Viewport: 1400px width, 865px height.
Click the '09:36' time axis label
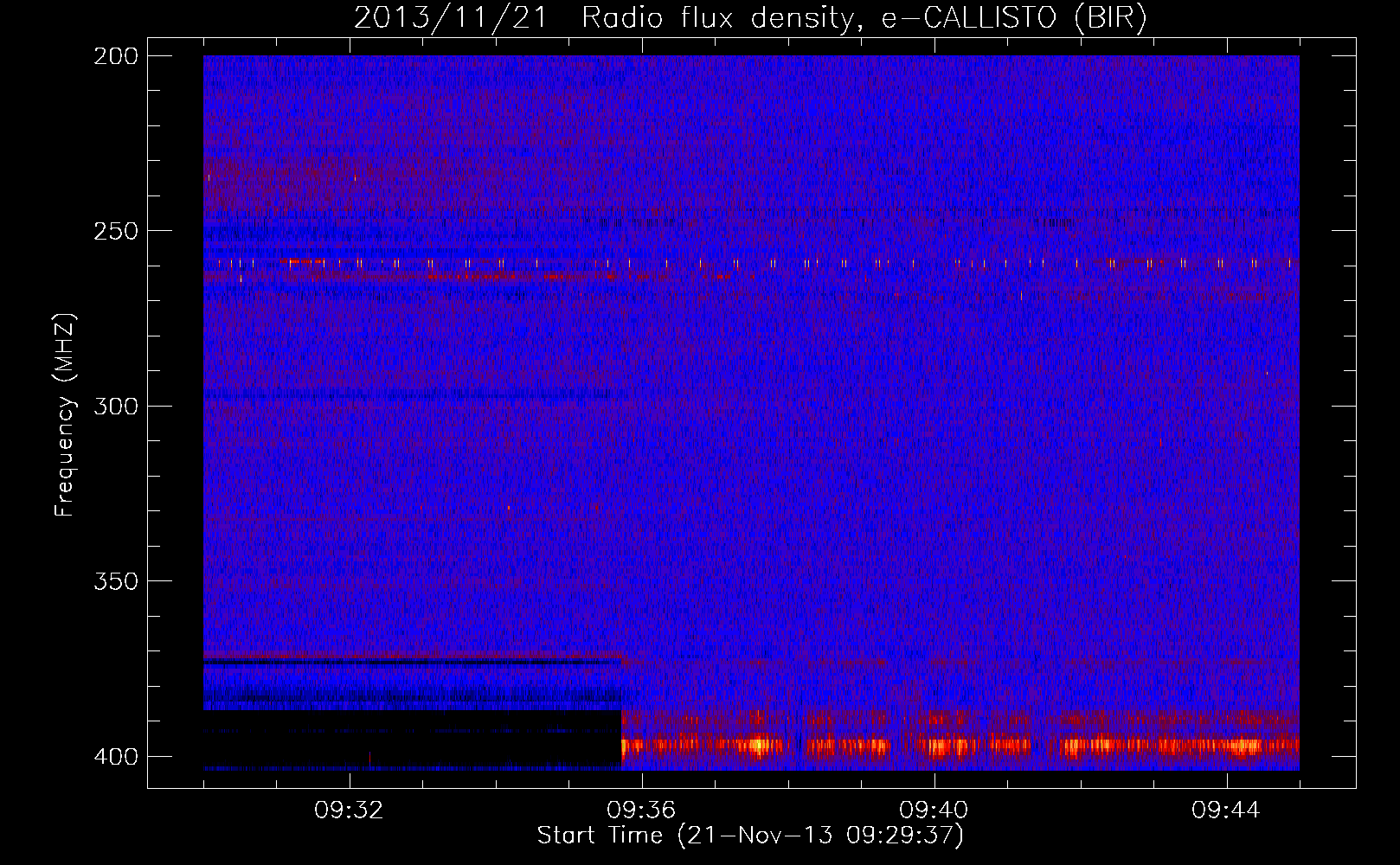[642, 811]
